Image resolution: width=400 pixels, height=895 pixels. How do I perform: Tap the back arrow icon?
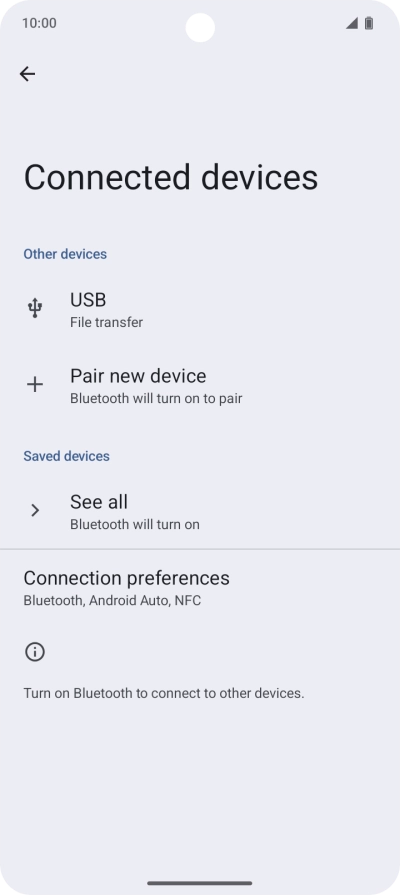click(x=27, y=74)
